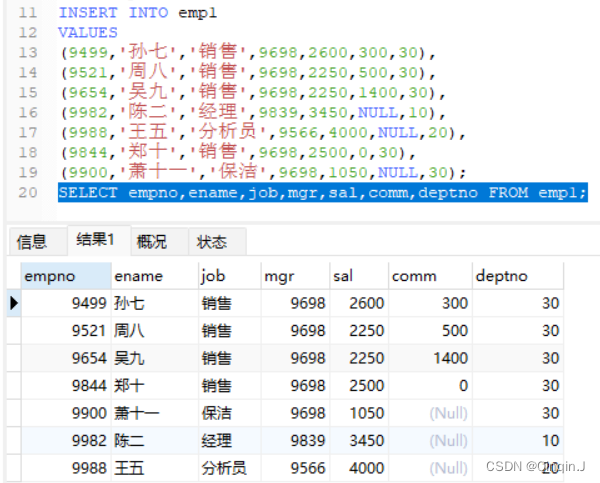Select cell with empno 9844
The image size is (600, 483).
(66, 386)
